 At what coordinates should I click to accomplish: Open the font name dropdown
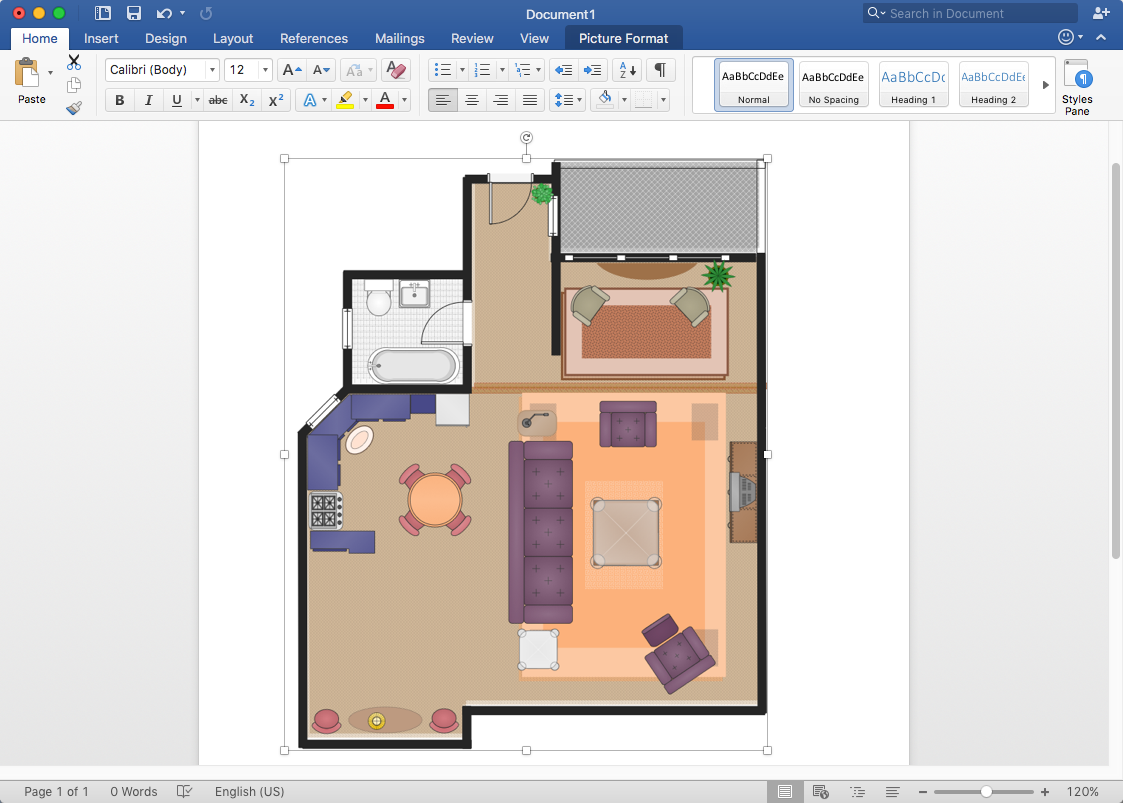(212, 70)
